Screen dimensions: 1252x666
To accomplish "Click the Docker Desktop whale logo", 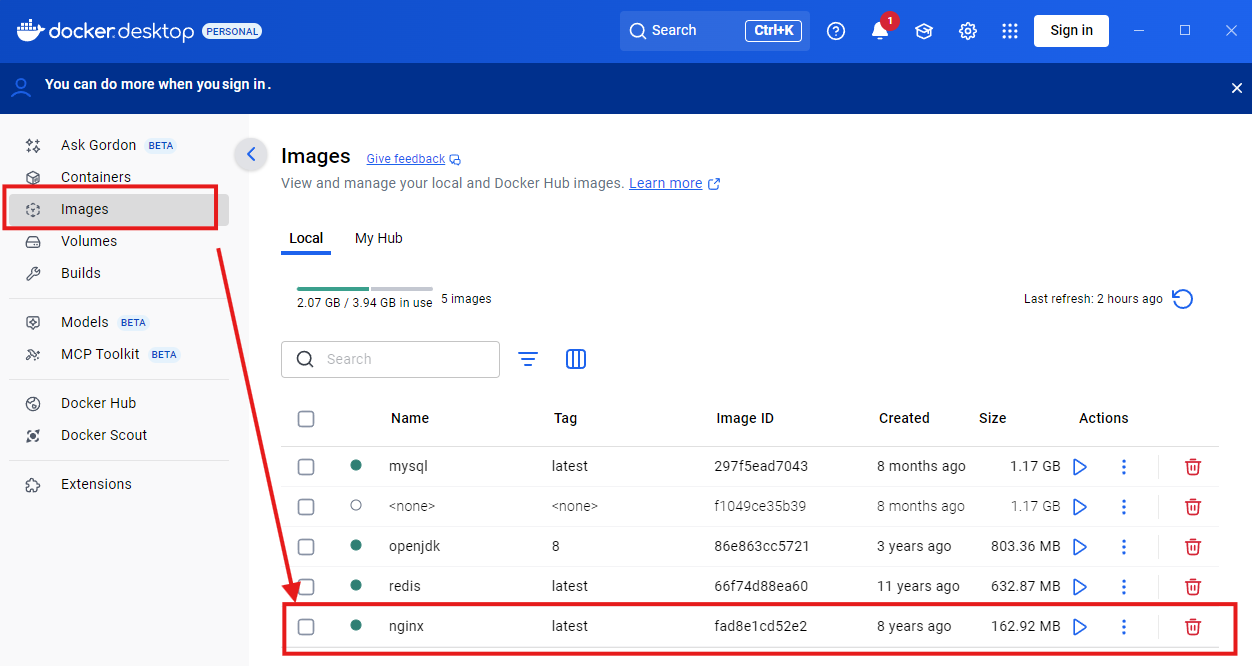I will click(30, 30).
